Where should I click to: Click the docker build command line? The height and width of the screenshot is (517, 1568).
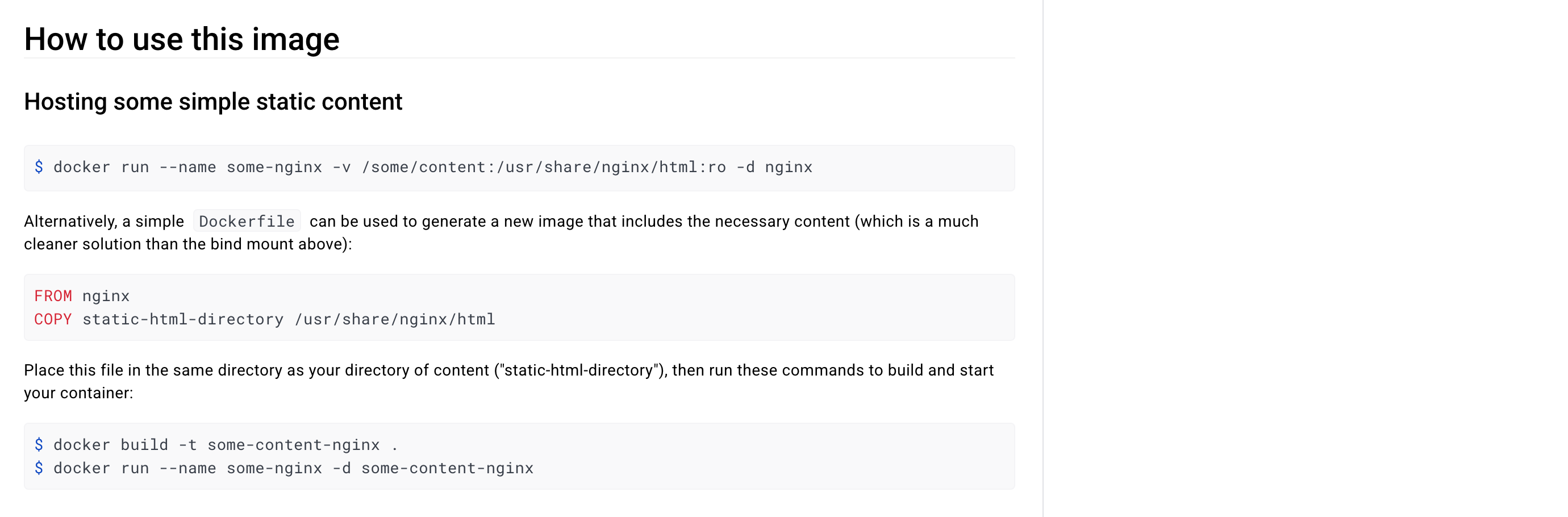pos(216,445)
